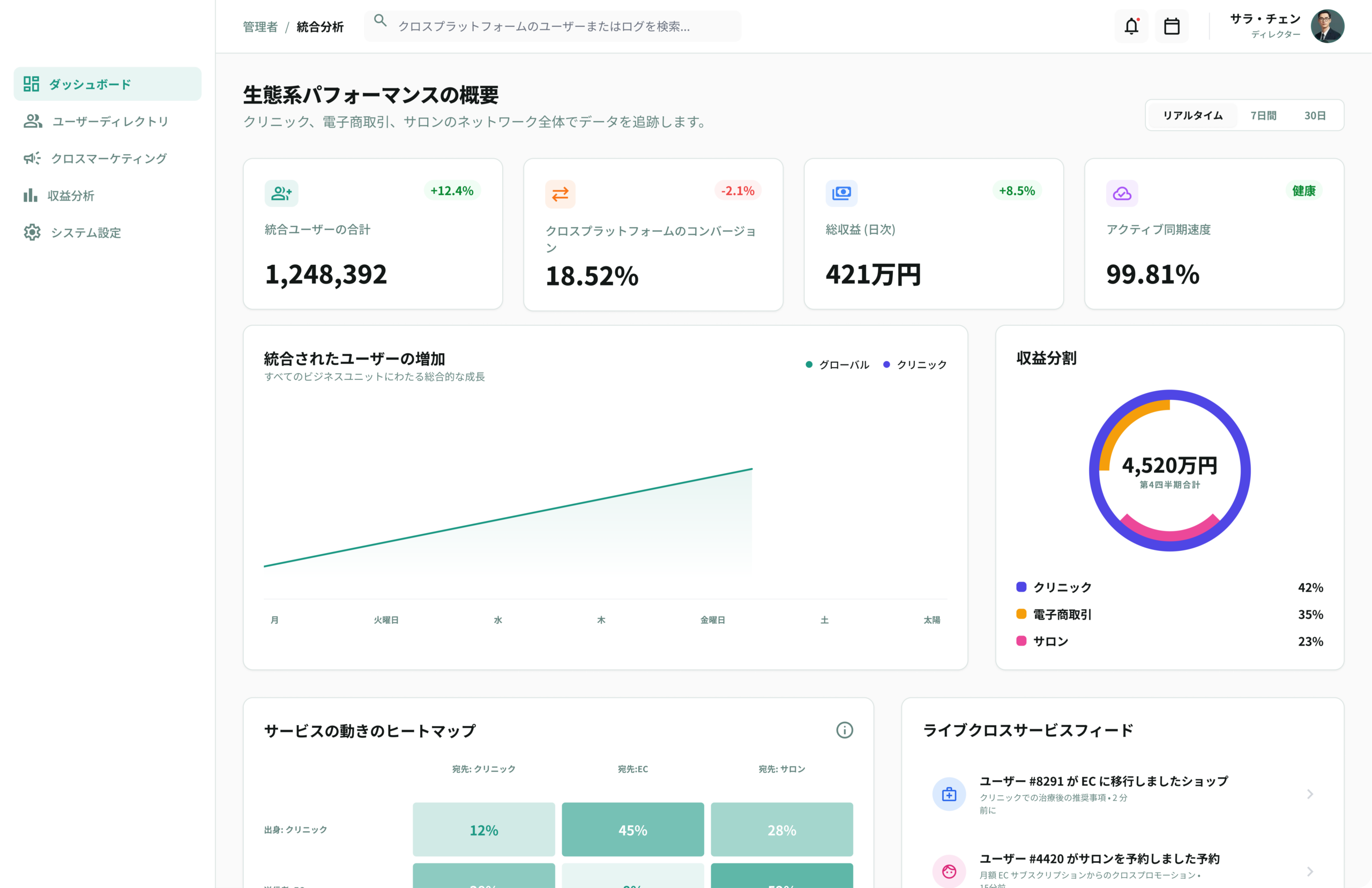The width and height of the screenshot is (1372, 888).
Task: Click the 42% revenue share value
Action: point(1310,587)
